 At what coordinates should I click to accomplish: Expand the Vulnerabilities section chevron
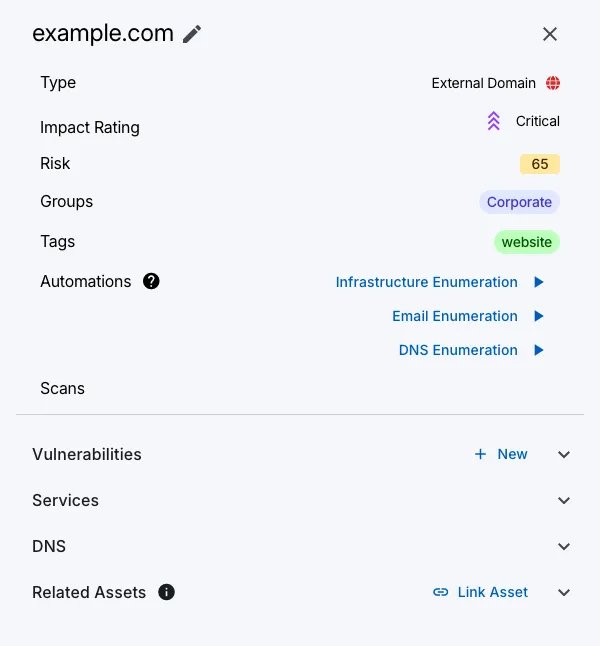click(564, 455)
